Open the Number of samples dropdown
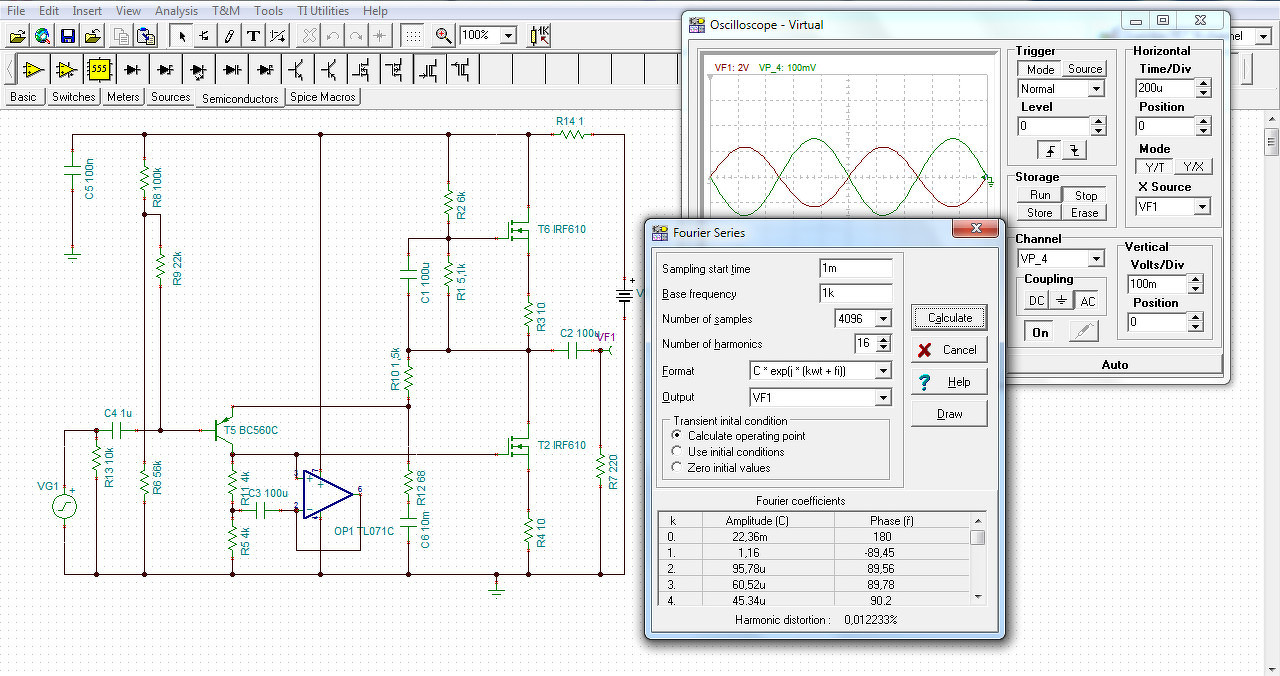The height and width of the screenshot is (676, 1280). [882, 319]
